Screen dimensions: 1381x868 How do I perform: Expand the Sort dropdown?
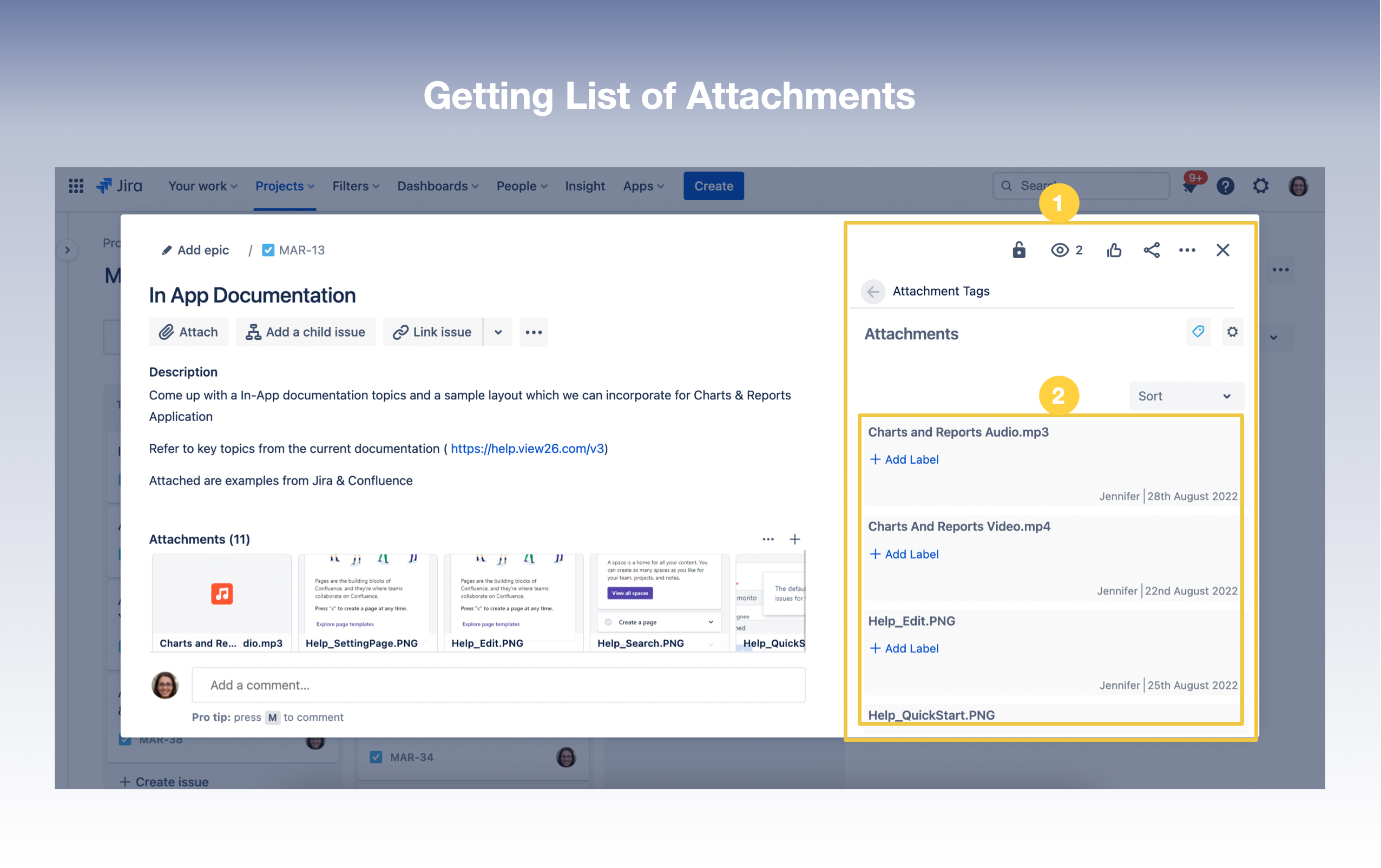point(1185,396)
